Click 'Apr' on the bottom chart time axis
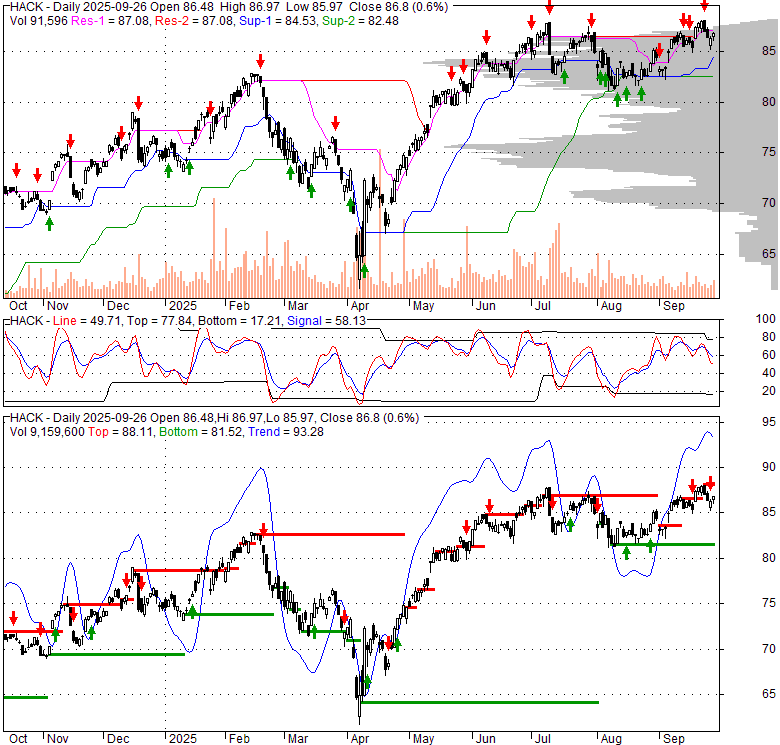780x745 pixels. coord(360,739)
